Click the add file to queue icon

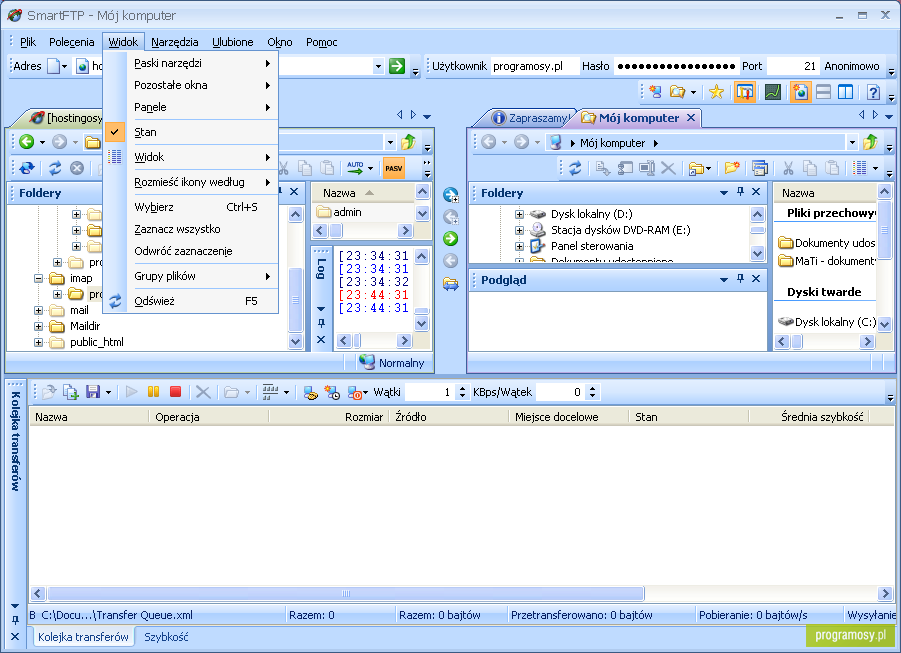(x=71, y=392)
